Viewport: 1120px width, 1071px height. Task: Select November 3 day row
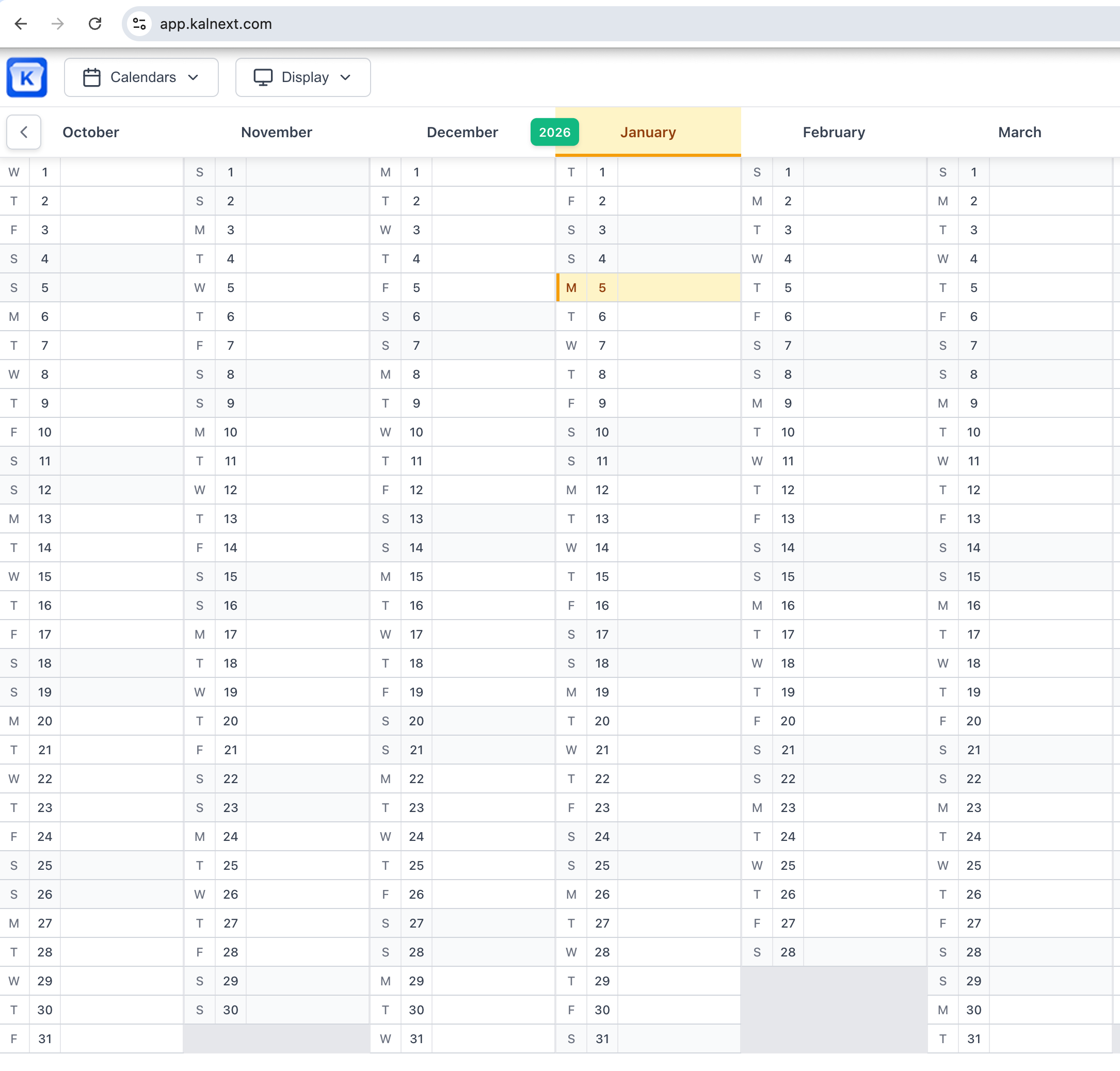(x=277, y=230)
